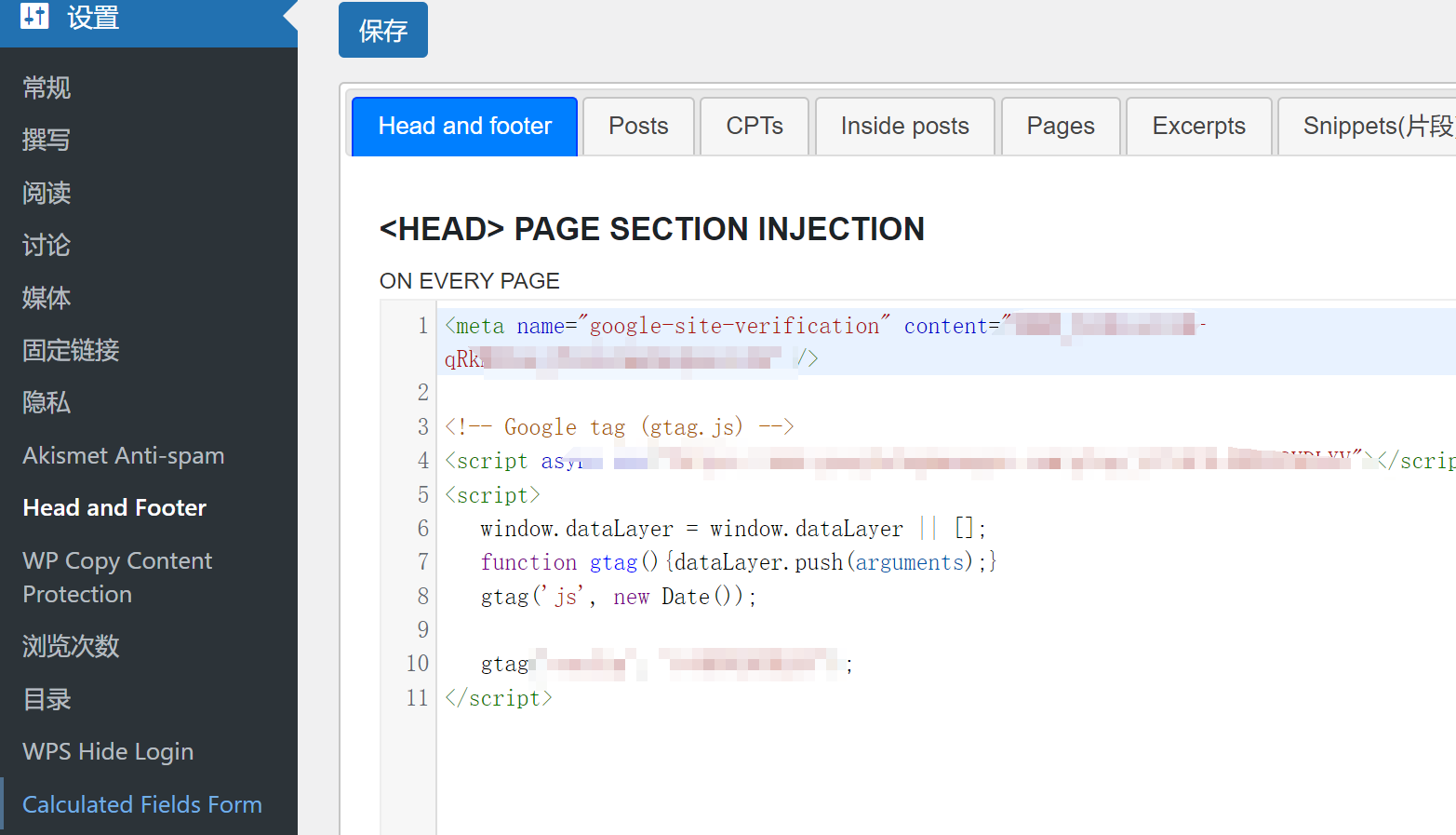This screenshot has height=835, width=1456.
Task: Click the Google tag comment line
Action: [619, 427]
